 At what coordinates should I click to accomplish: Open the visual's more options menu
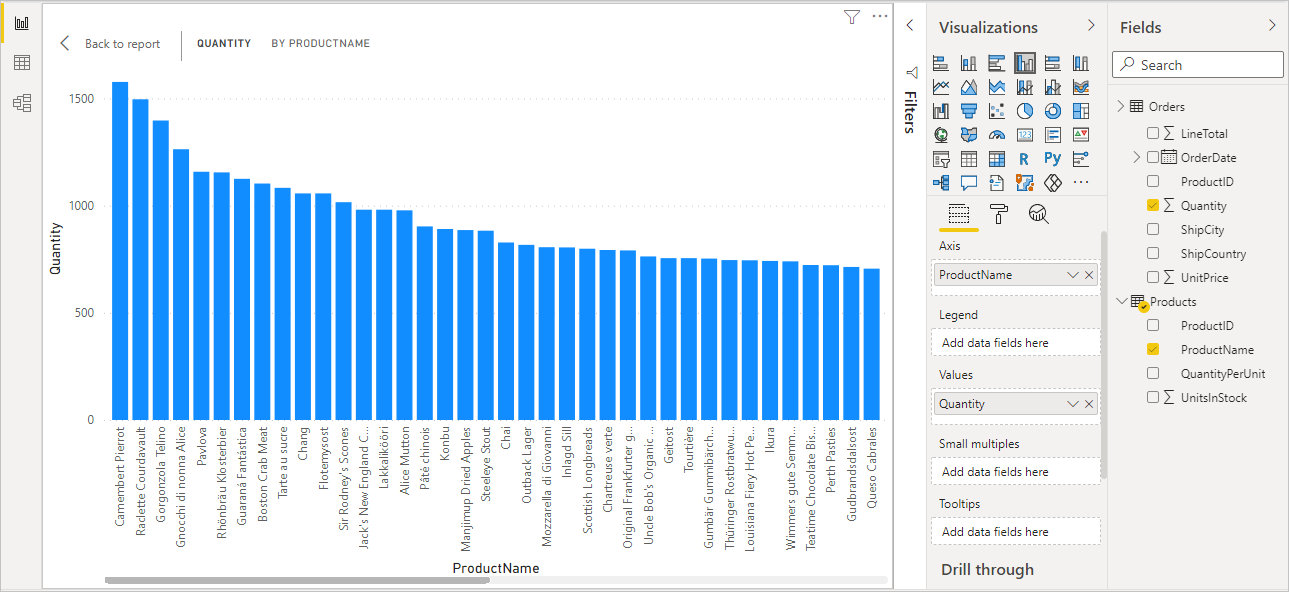point(879,16)
